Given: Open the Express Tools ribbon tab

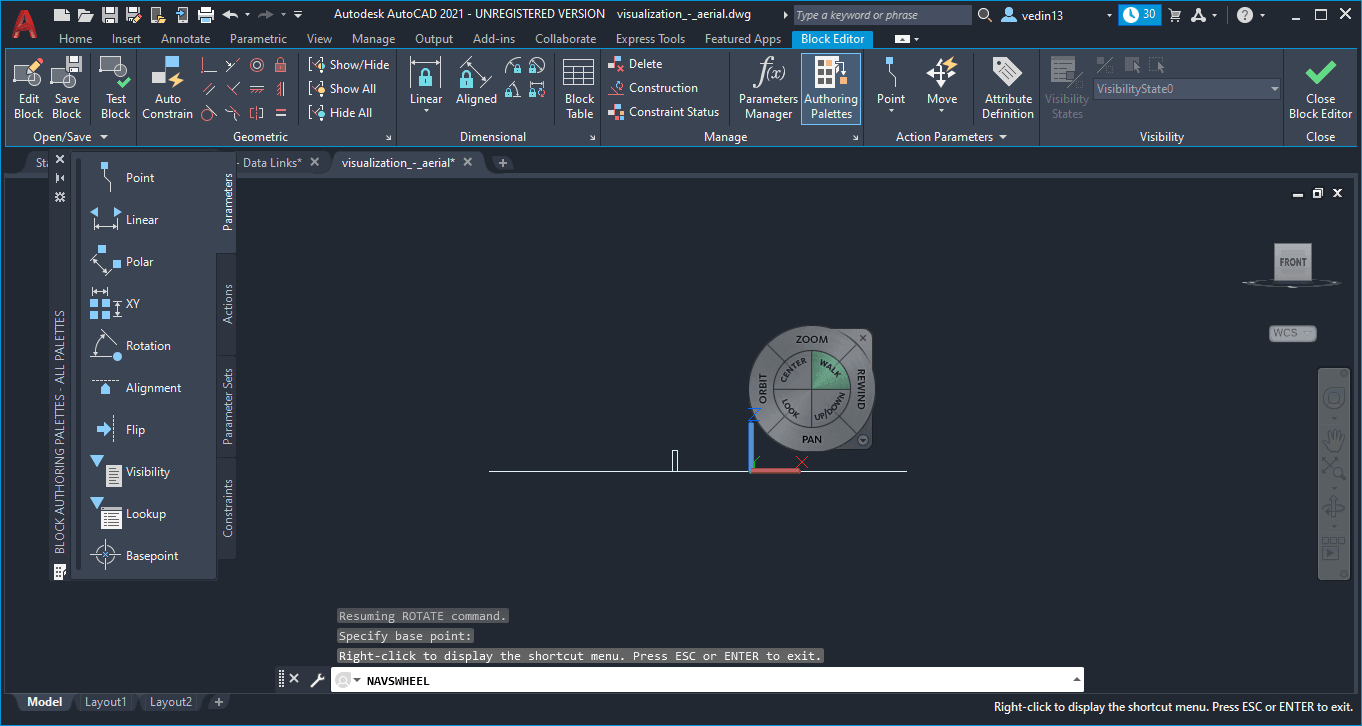Looking at the screenshot, I should click(x=650, y=39).
